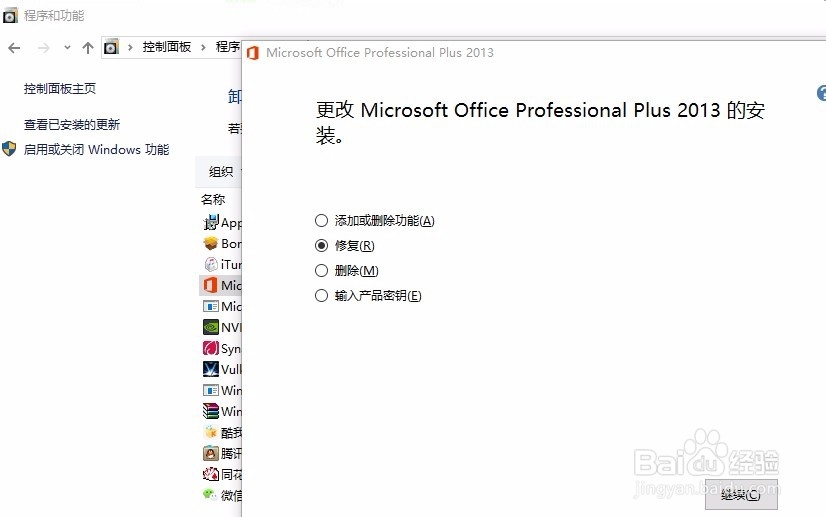Go up one level with up arrow
This screenshot has height=517, width=826.
87,48
